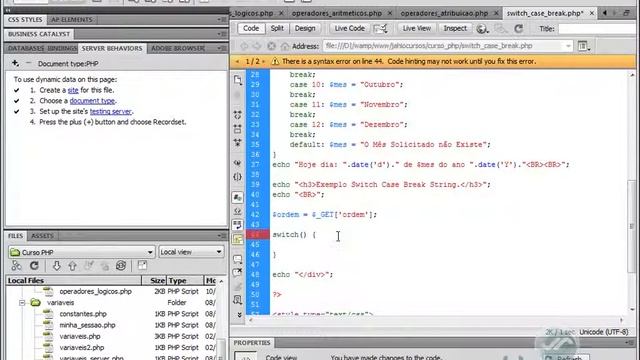
Task: Click the Check Out files icon
Action: click(89, 266)
